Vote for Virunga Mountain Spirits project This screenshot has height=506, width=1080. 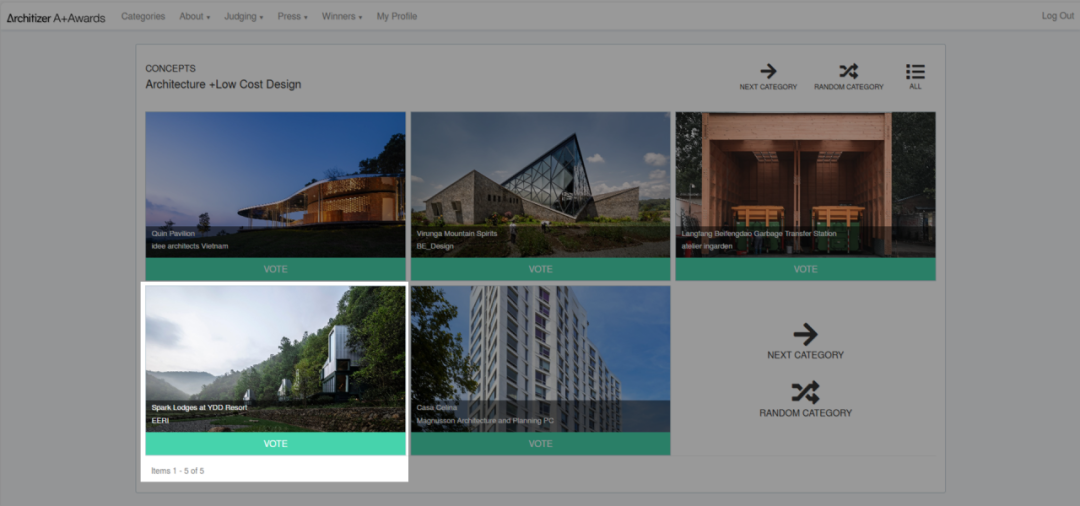click(540, 269)
